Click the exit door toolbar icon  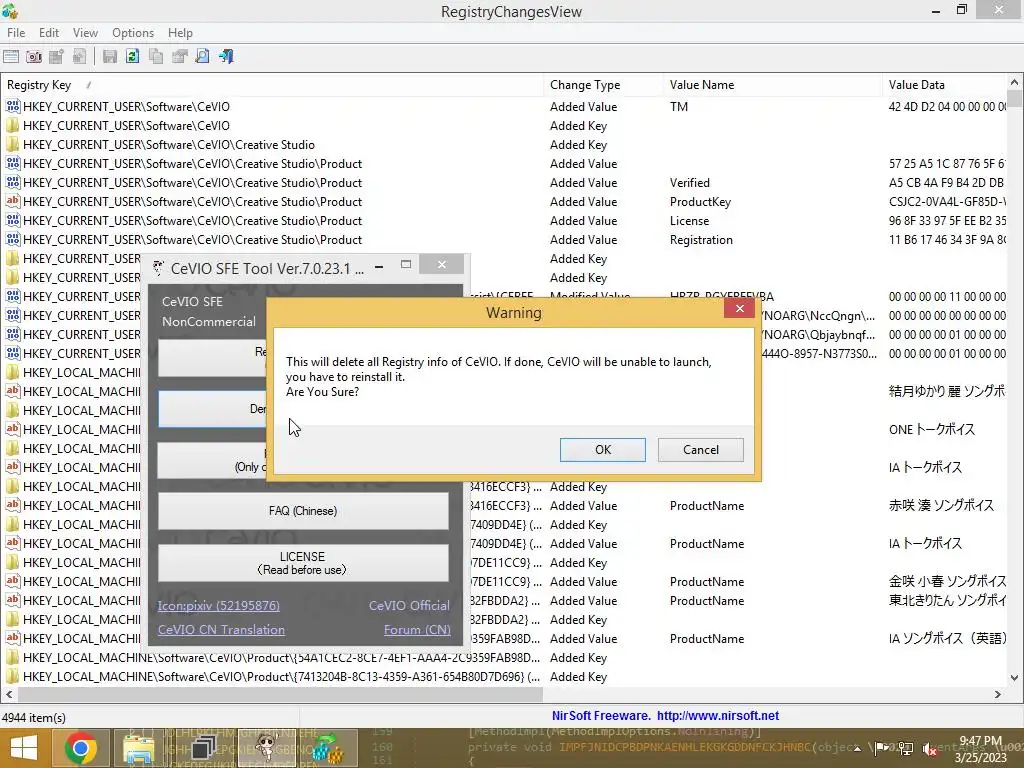coord(226,57)
